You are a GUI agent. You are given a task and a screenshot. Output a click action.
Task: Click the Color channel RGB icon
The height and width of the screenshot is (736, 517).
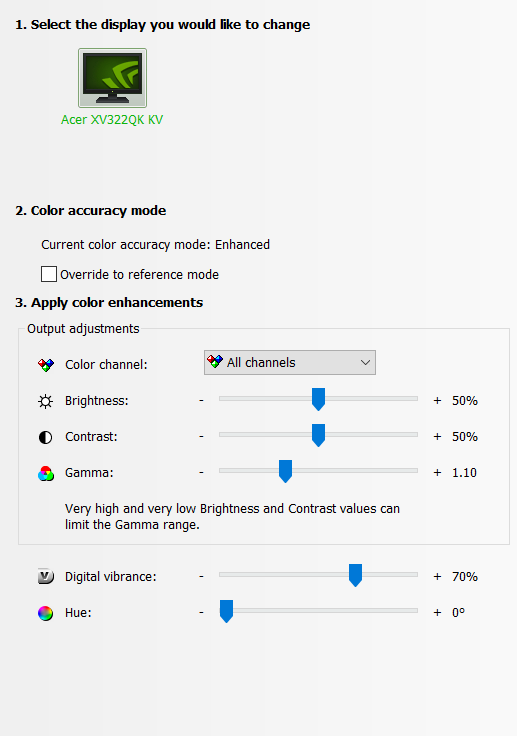tap(46, 365)
